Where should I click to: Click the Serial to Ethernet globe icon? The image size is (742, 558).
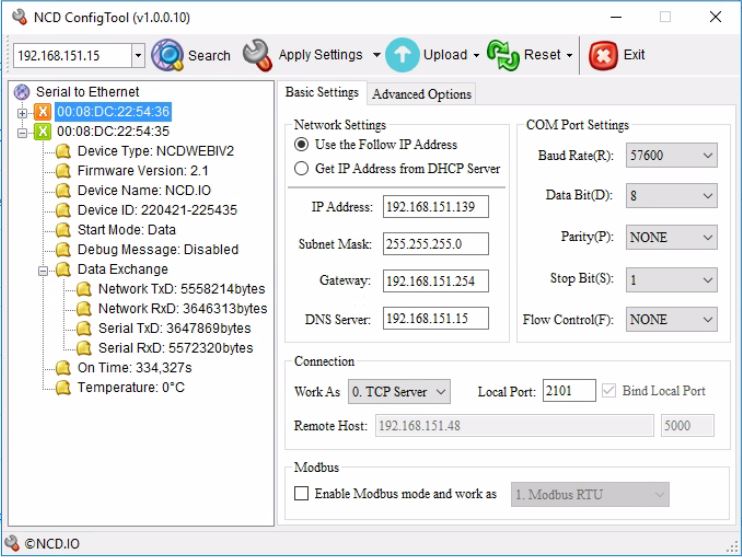pyautogui.click(x=22, y=92)
